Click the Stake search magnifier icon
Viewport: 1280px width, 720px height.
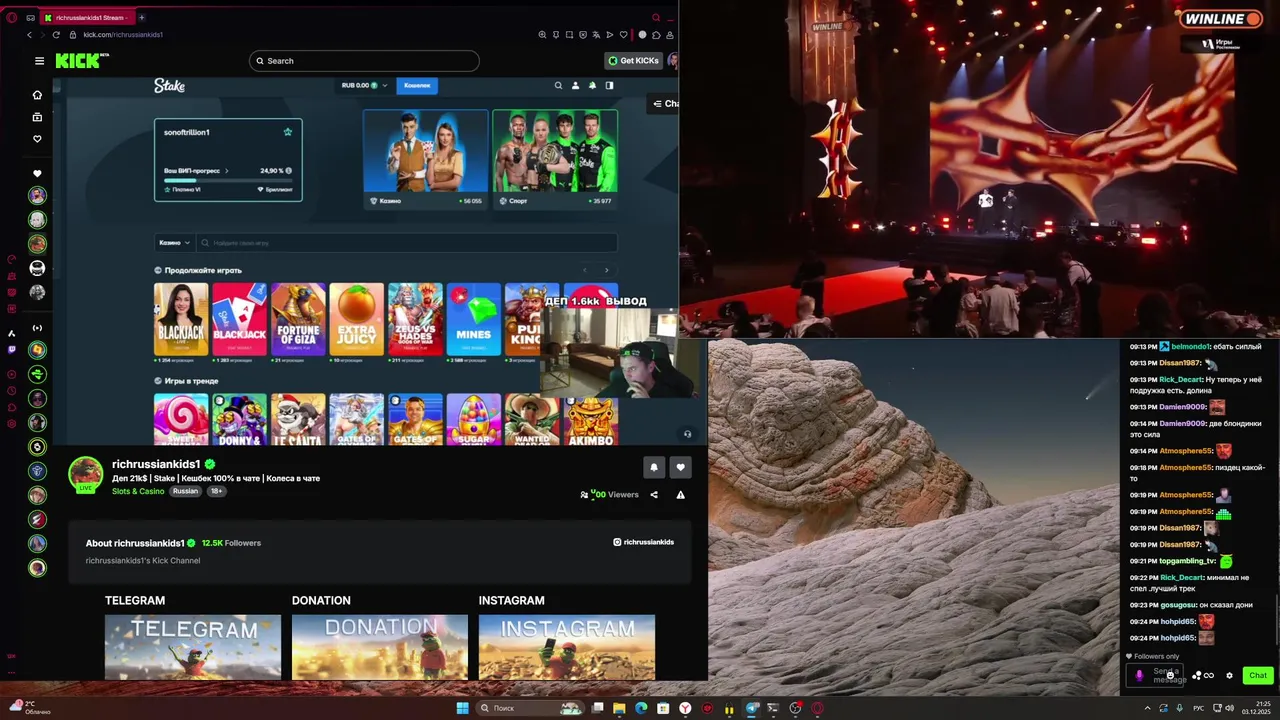[558, 85]
